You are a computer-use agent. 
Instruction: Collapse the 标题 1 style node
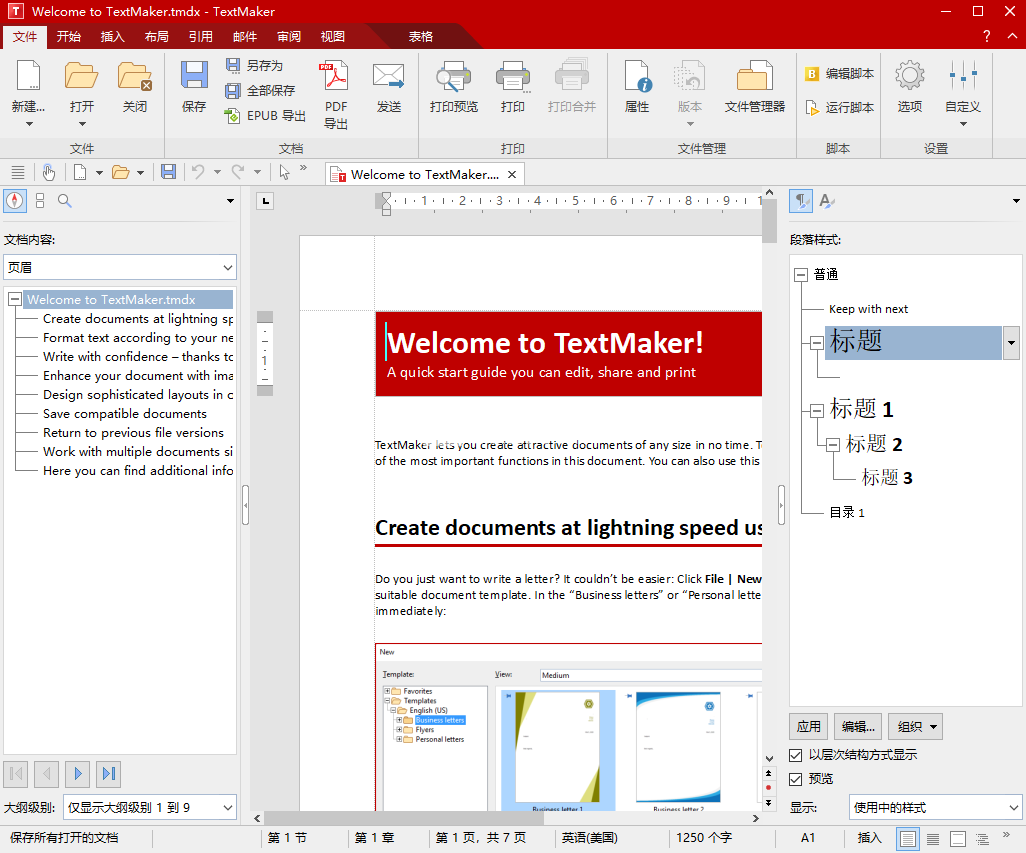817,411
